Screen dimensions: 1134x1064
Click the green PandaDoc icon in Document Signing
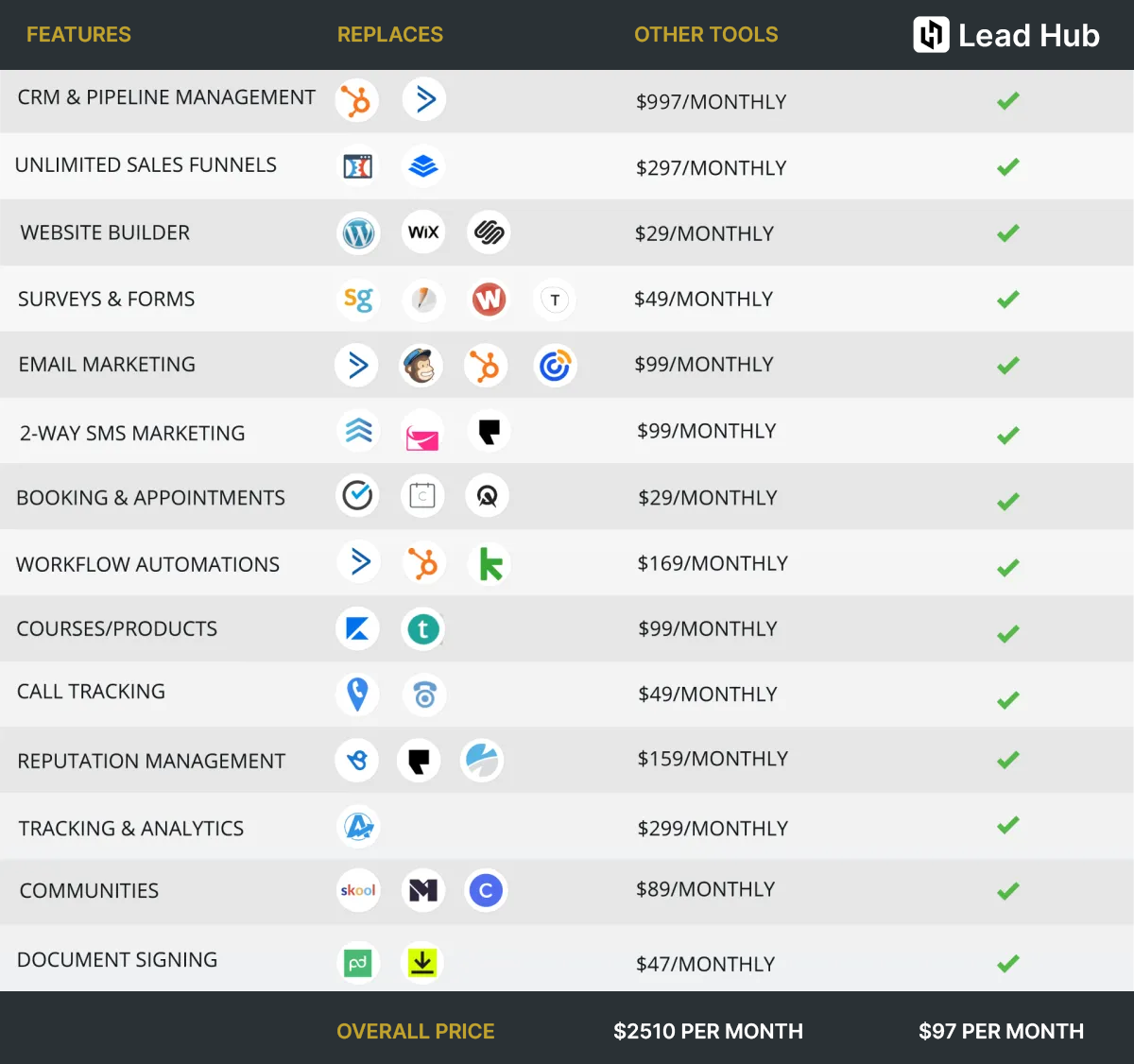coord(357,964)
